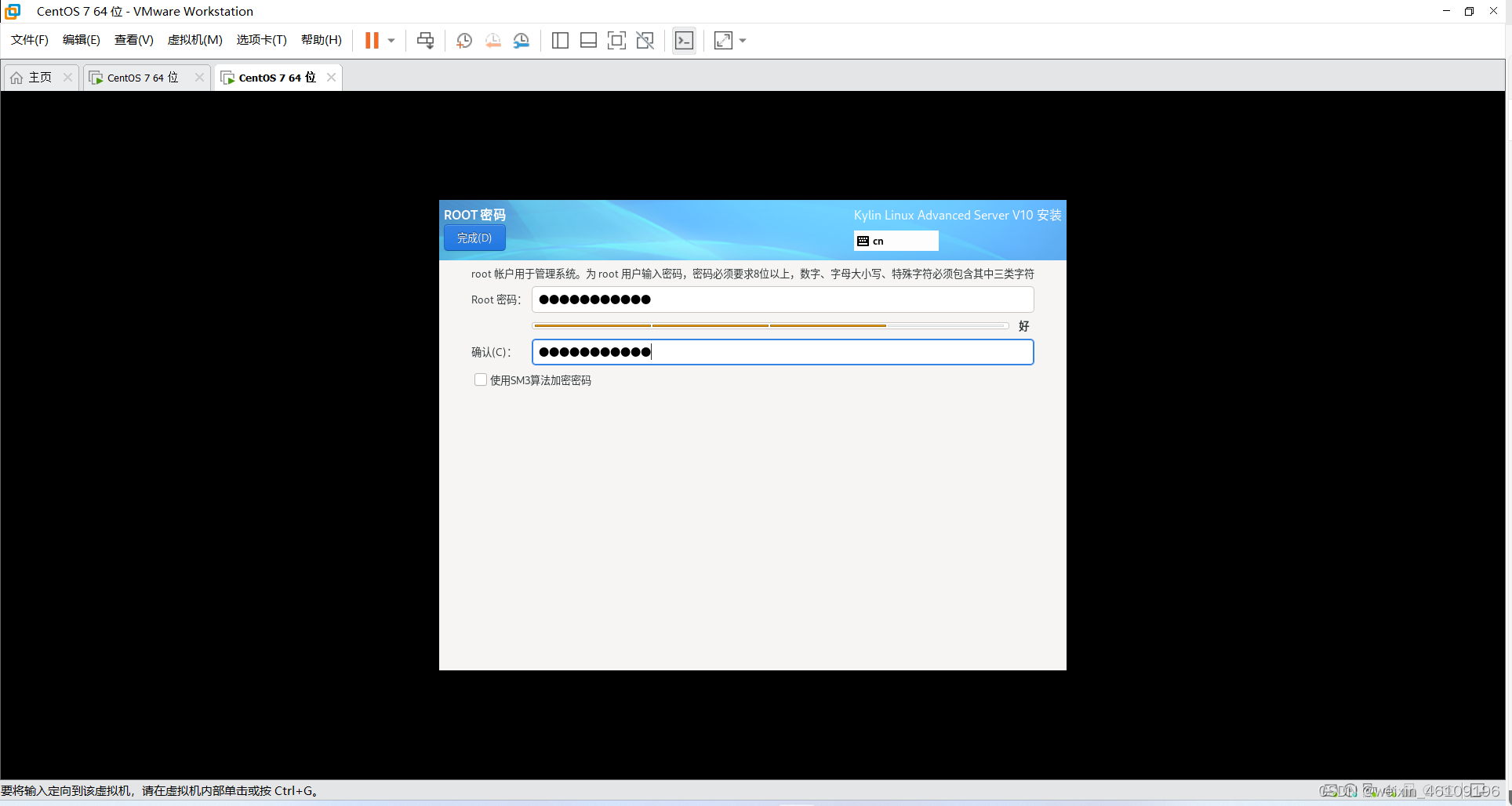This screenshot has height=806, width=1512.
Task: Open the 文件(F) menu
Action: pos(30,40)
